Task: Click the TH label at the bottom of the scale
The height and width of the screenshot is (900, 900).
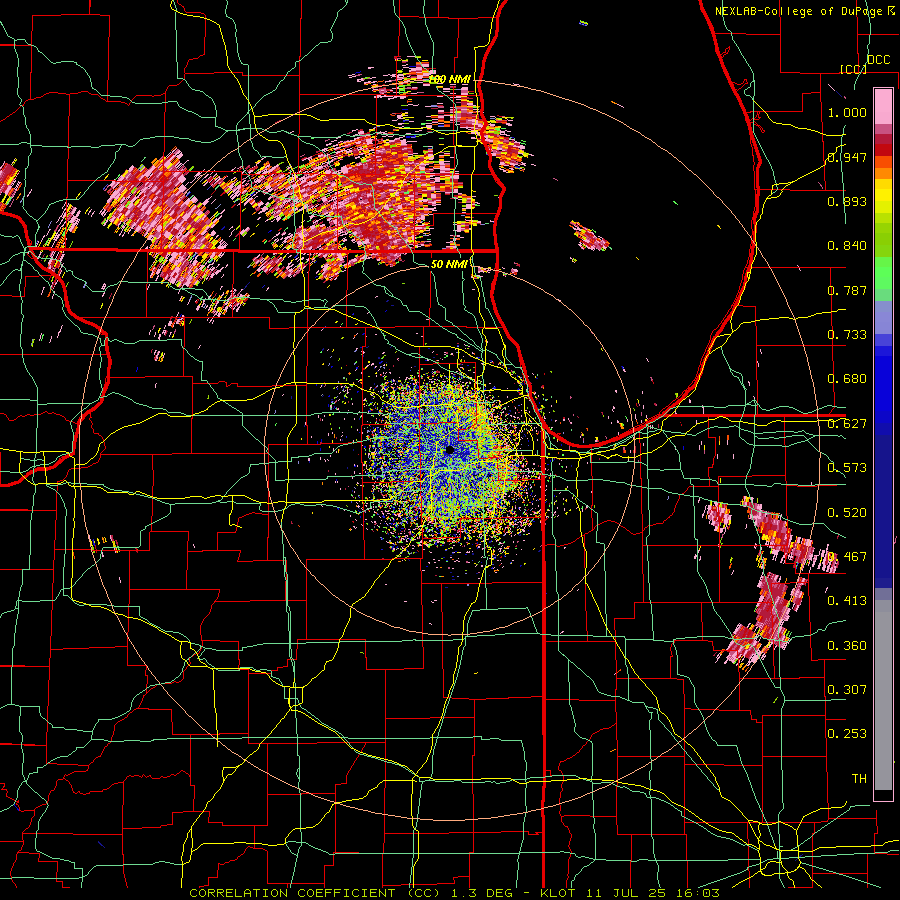Action: tap(859, 779)
